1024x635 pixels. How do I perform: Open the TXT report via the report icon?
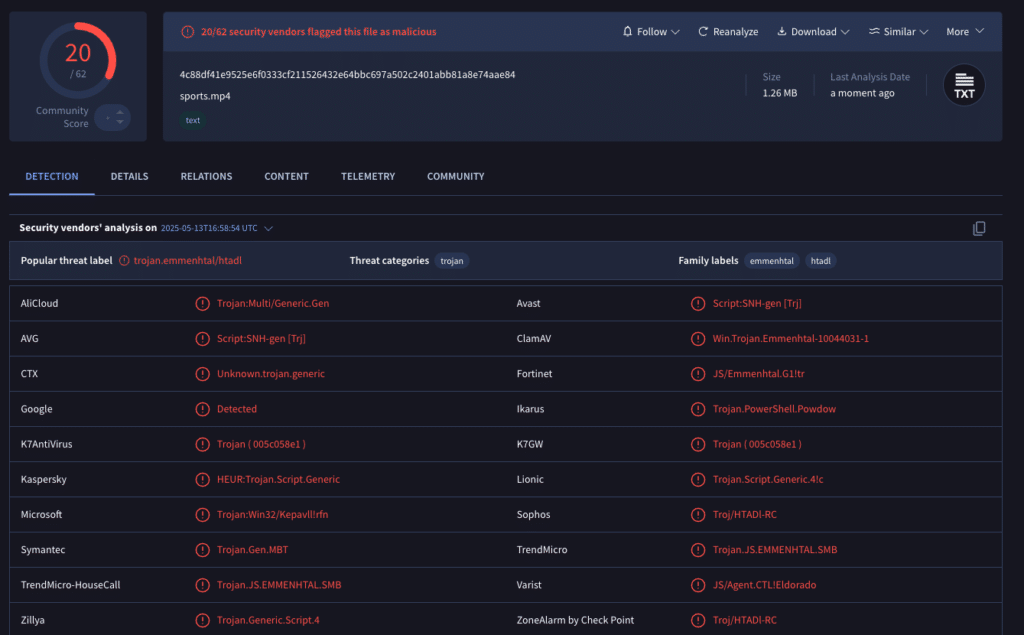(x=963, y=85)
